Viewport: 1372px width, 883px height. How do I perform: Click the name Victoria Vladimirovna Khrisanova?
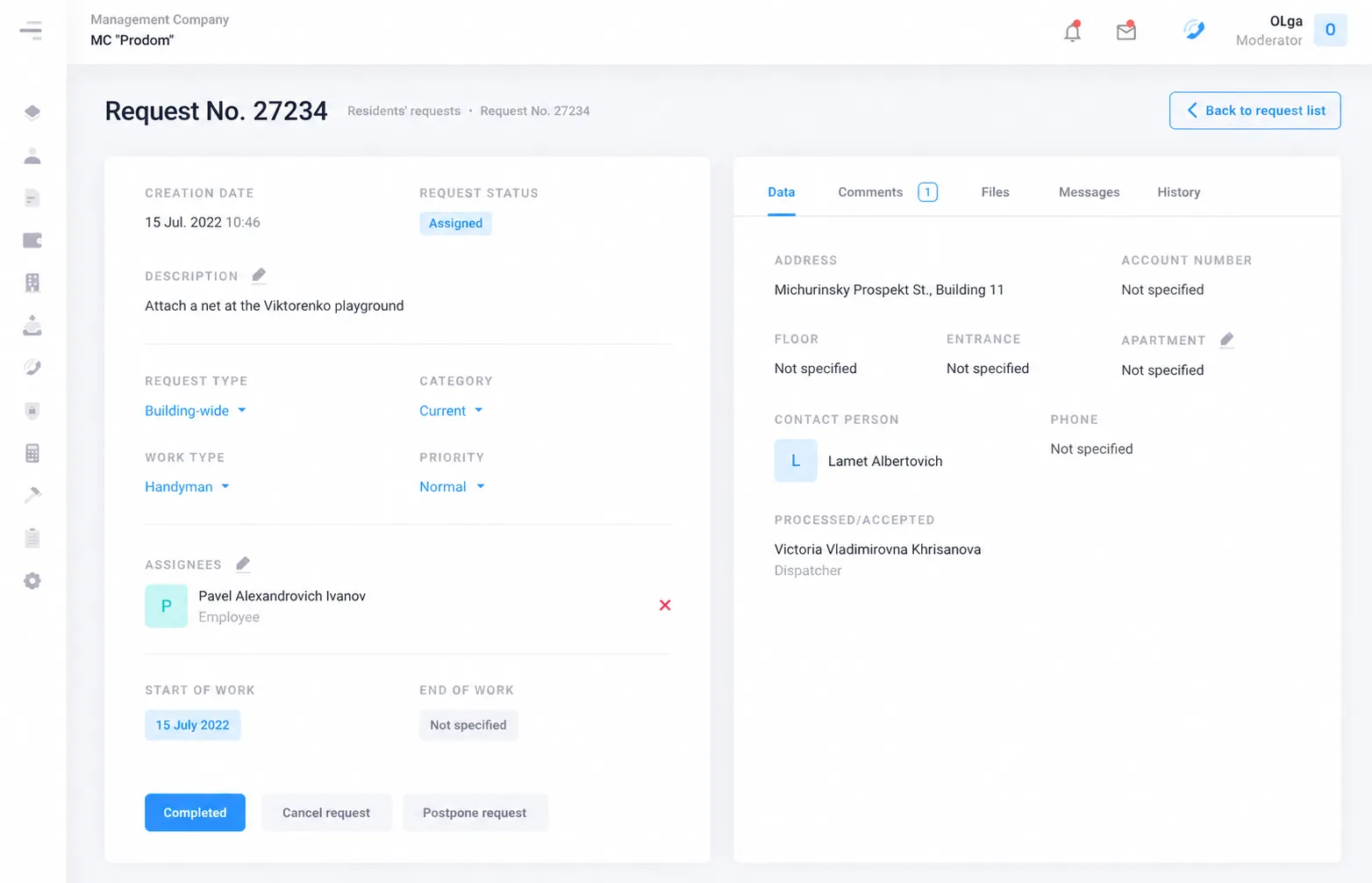pos(877,549)
